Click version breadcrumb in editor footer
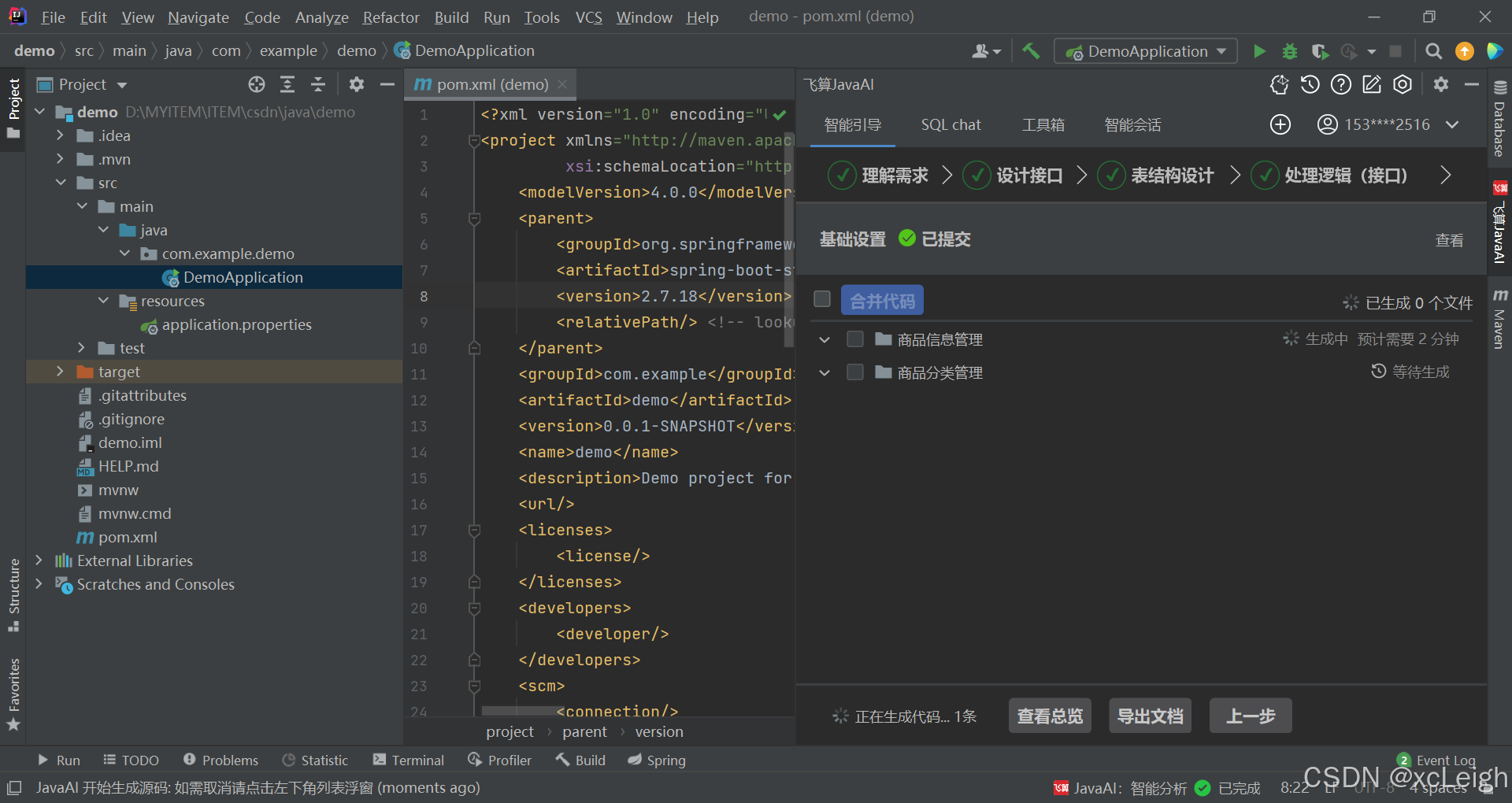This screenshot has height=803, width=1512. tap(659, 731)
